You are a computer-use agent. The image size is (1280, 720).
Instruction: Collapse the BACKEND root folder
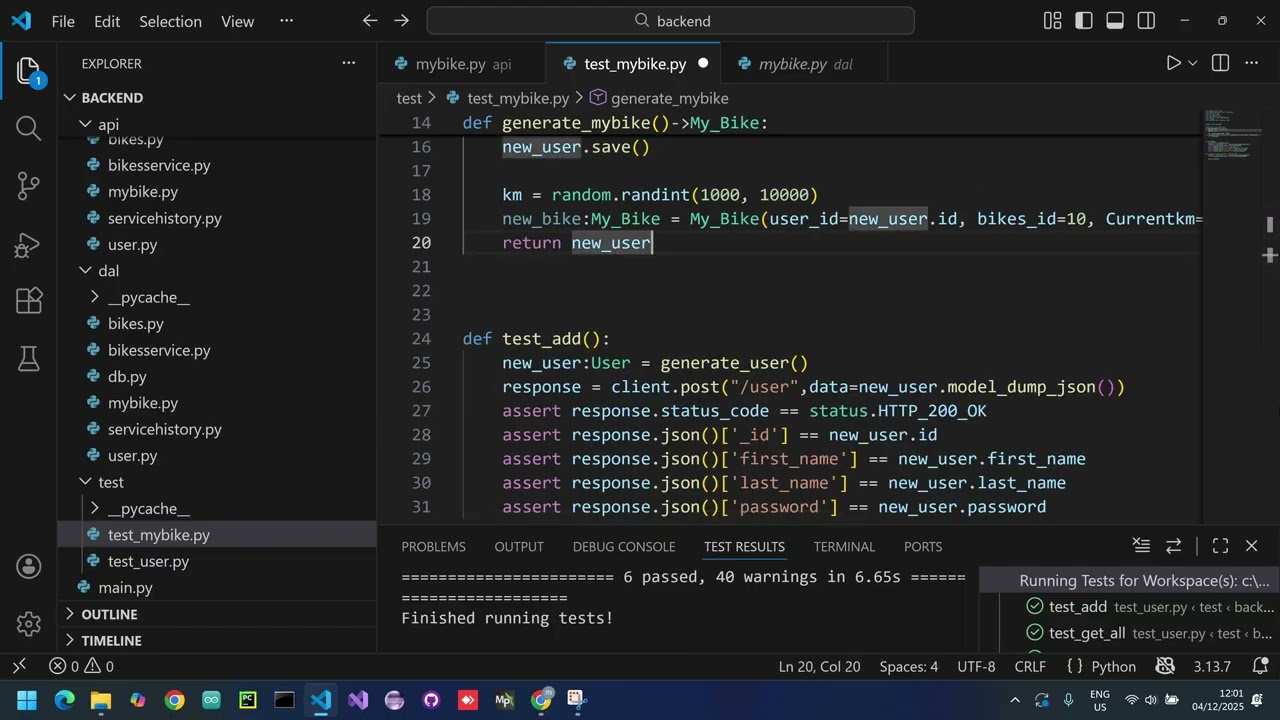pos(70,97)
